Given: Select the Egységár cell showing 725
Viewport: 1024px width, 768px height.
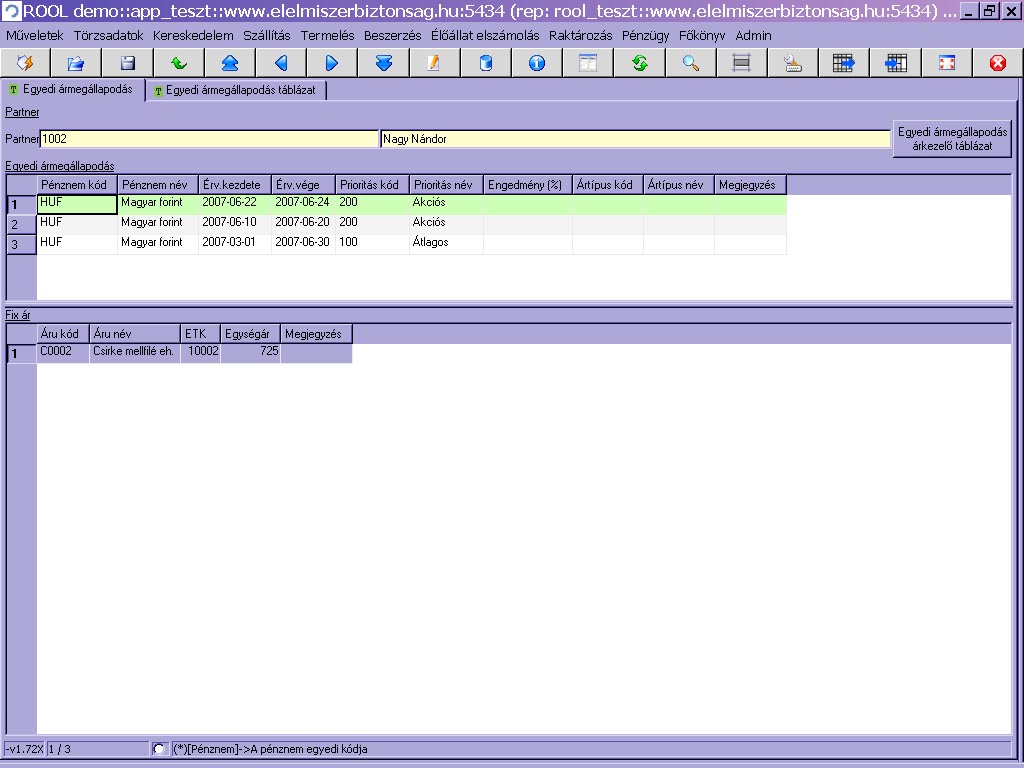Looking at the screenshot, I should click(x=250, y=352).
